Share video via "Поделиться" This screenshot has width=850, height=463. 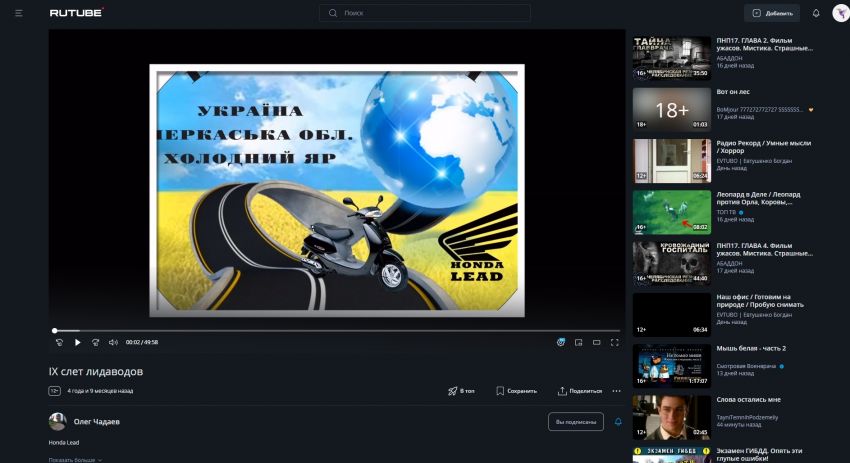click(579, 390)
